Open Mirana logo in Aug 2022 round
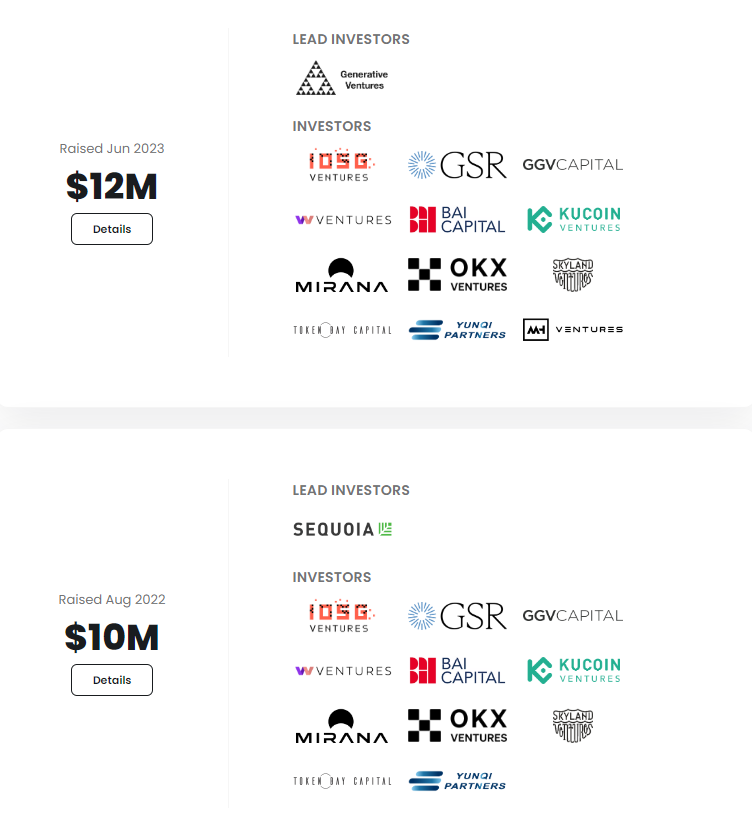This screenshot has height=815, width=752. tap(342, 726)
